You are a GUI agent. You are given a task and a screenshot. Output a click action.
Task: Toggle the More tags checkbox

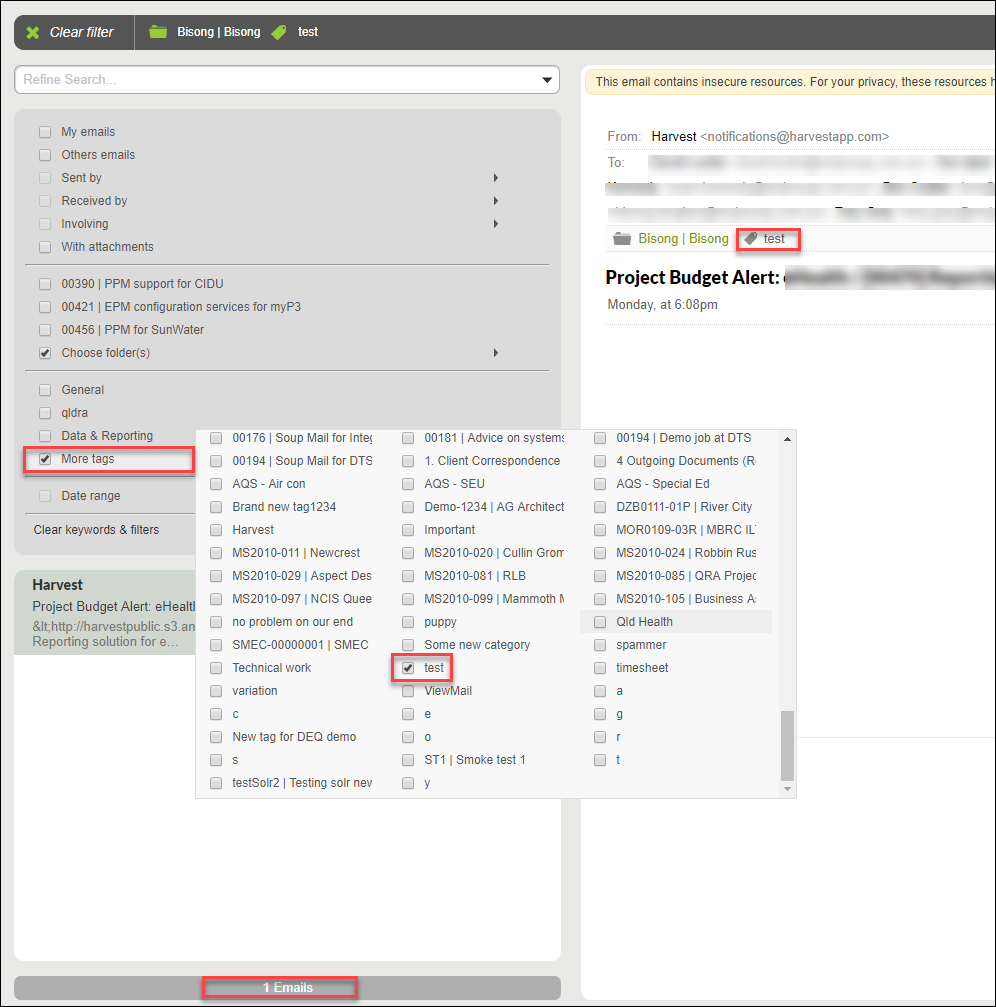click(45, 460)
